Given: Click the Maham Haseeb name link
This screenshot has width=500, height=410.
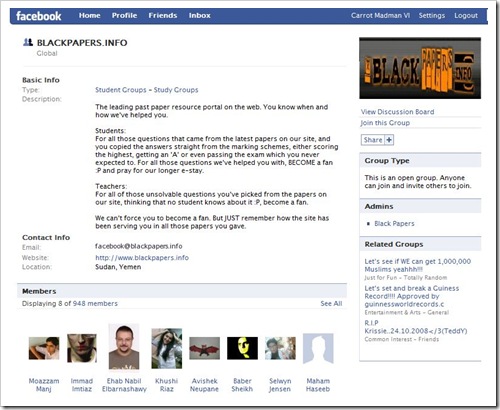Looking at the screenshot, I should coord(318,385).
